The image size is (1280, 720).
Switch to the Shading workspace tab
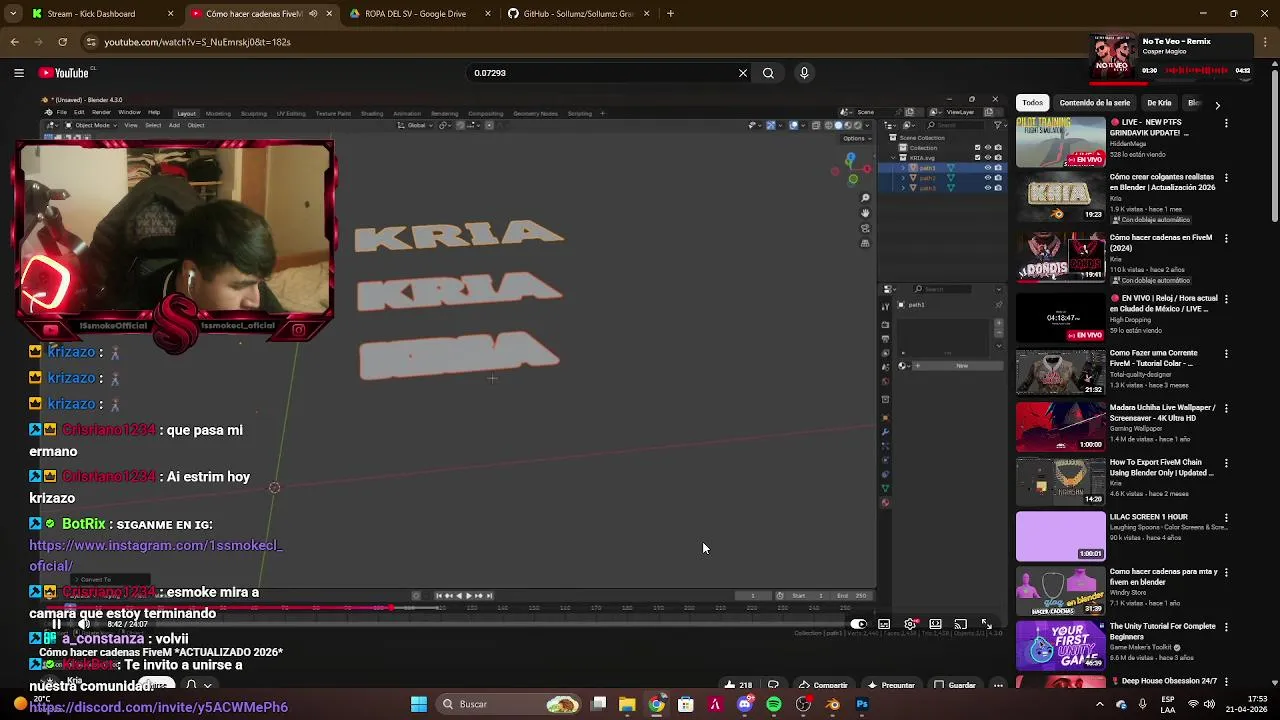tap(371, 113)
